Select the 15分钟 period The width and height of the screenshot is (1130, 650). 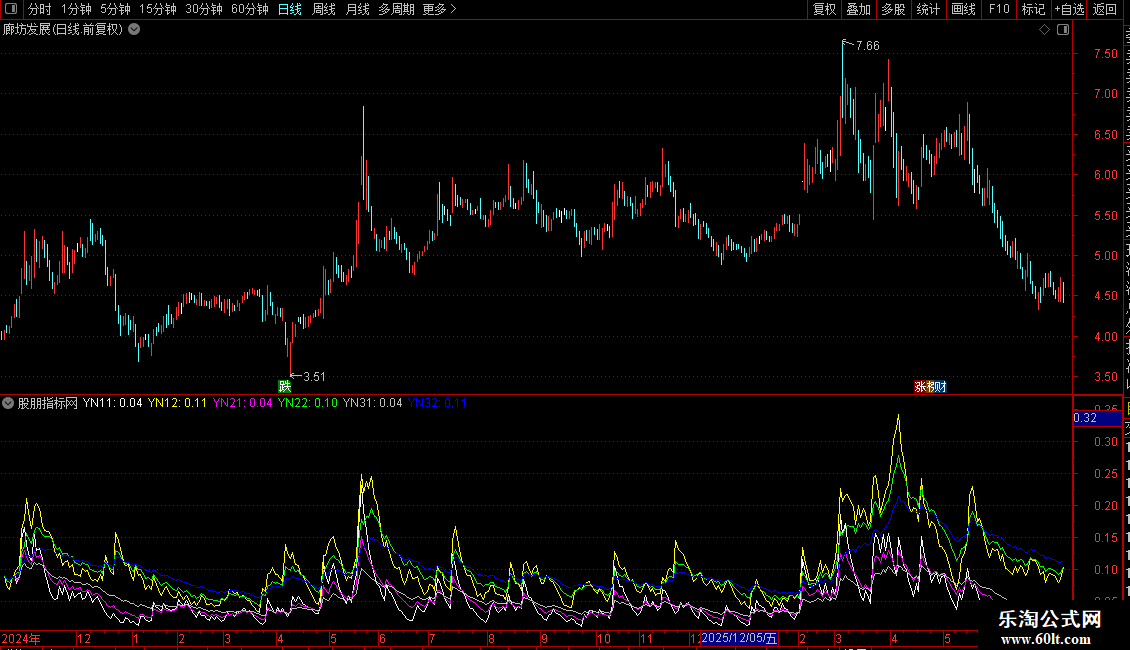click(157, 9)
